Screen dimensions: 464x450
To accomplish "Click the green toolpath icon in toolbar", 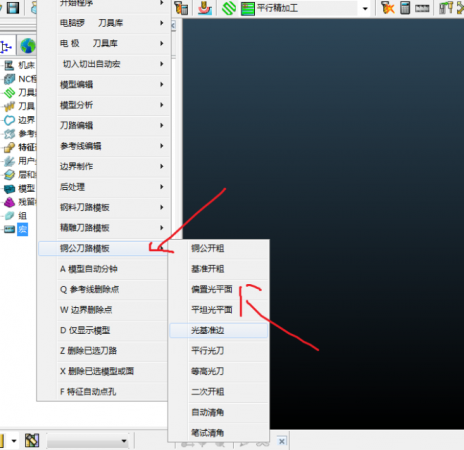I will pos(229,8).
